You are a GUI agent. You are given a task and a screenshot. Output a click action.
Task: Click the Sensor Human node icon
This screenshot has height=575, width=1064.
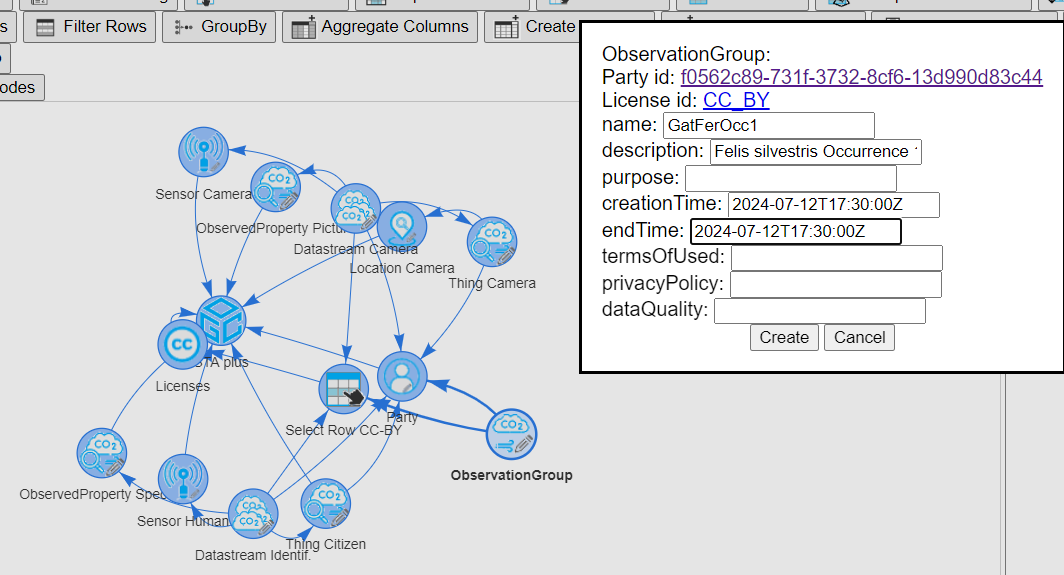[x=182, y=479]
